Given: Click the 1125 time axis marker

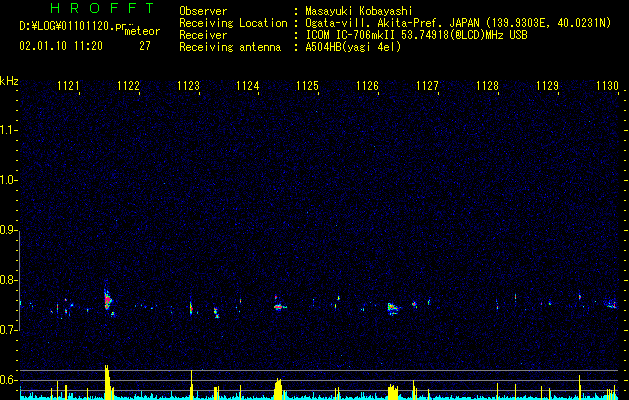Looking at the screenshot, I should tap(307, 85).
